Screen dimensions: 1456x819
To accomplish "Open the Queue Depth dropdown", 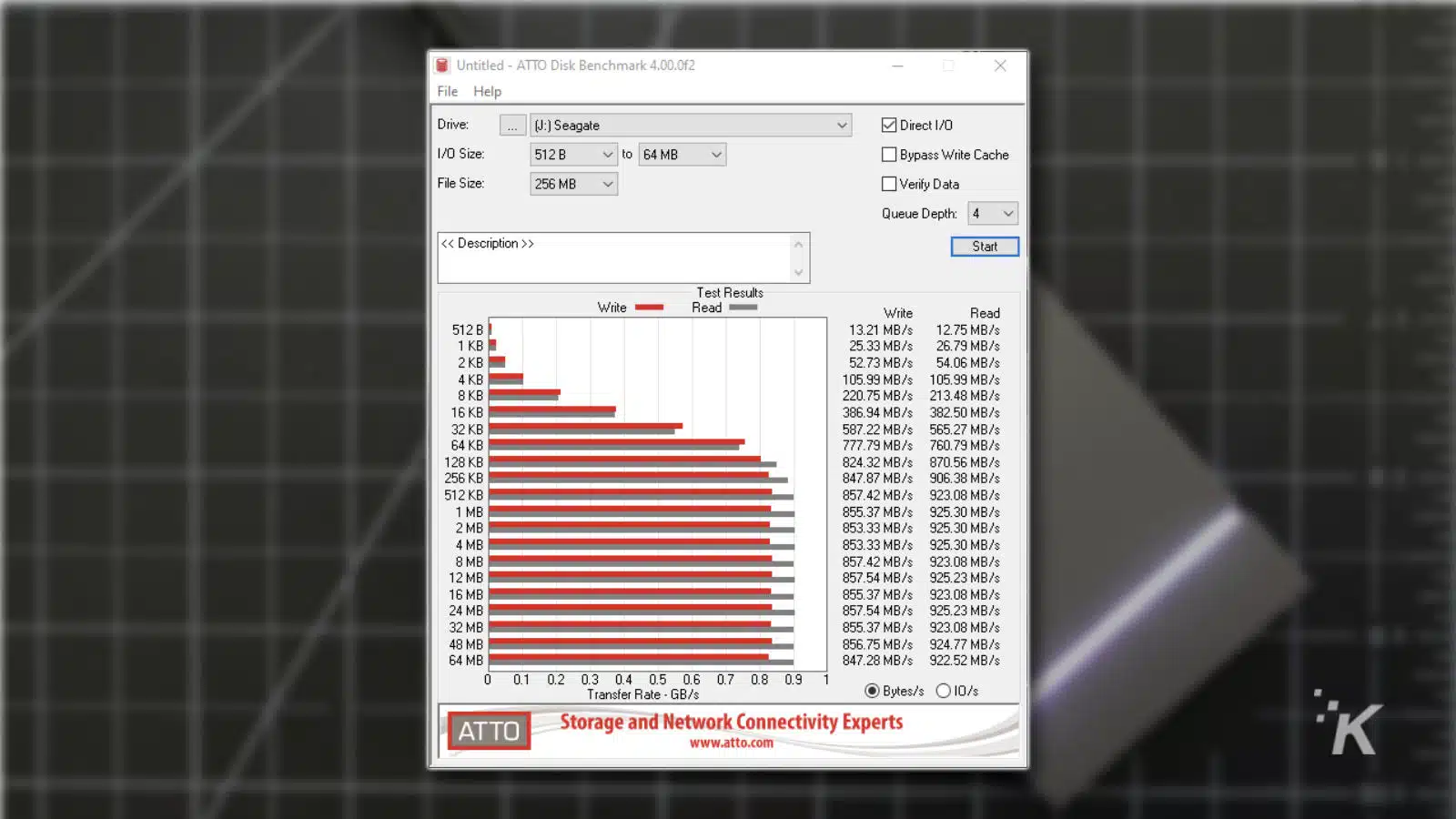I will tap(1007, 214).
